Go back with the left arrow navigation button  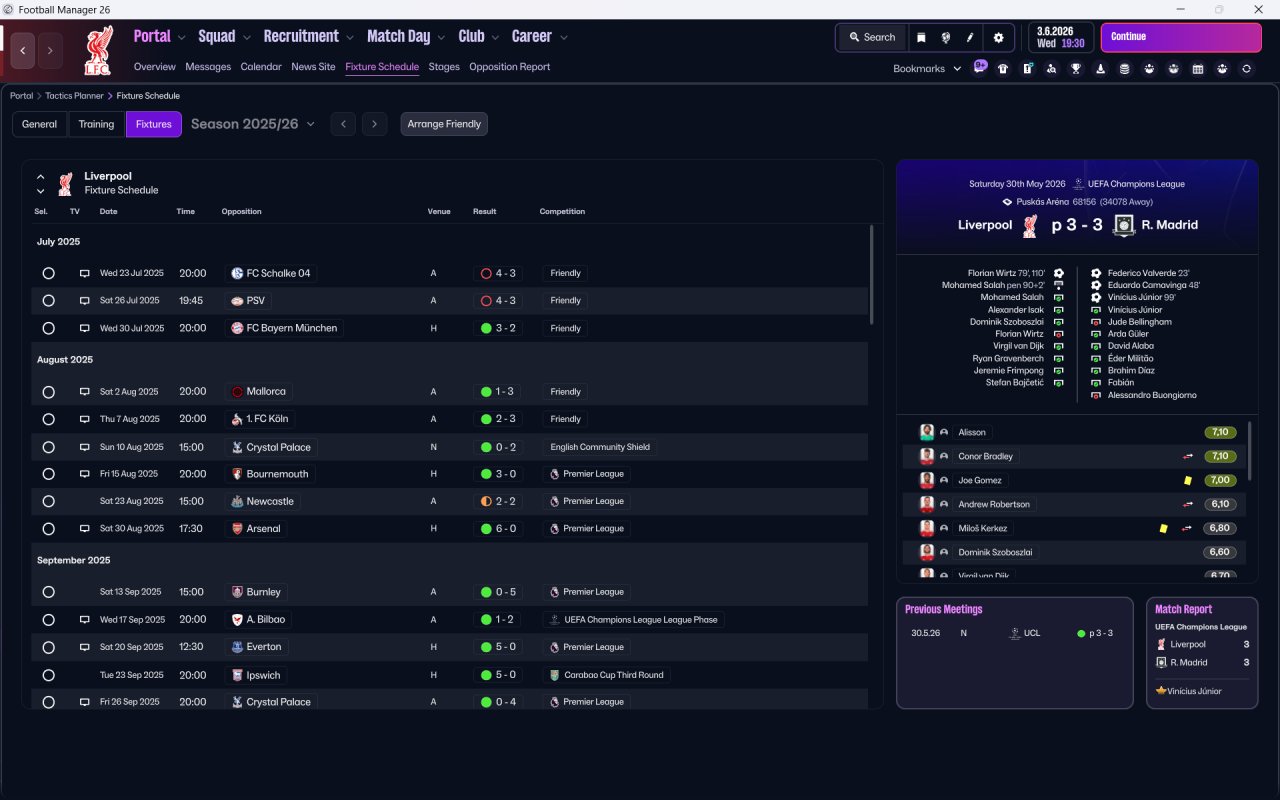coord(23,50)
